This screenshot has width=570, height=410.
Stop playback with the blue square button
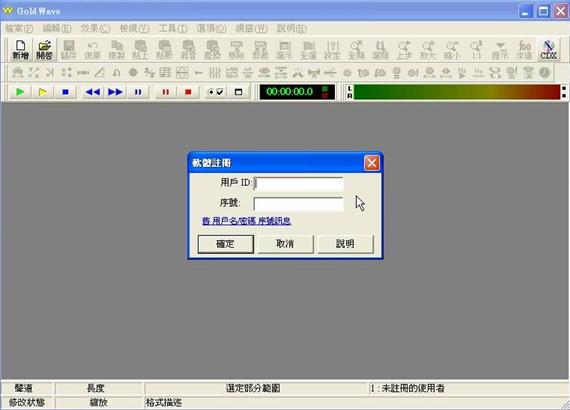coord(65,92)
